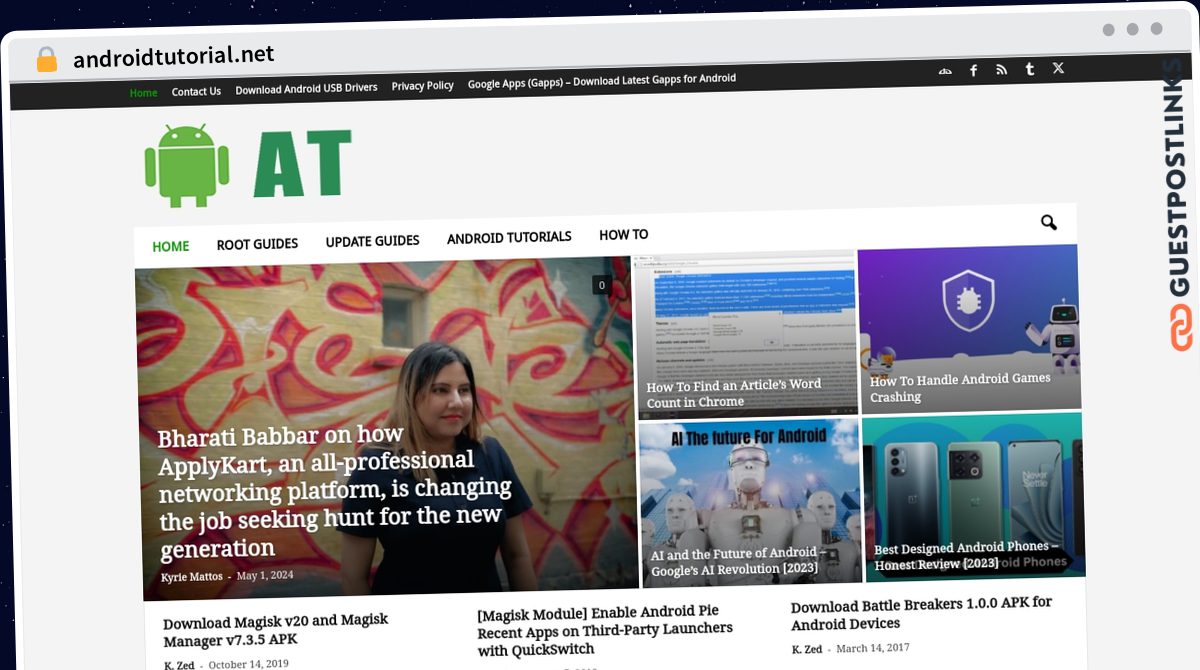Click author K. Zed under Magisk v20
The width and height of the screenshot is (1200, 670).
[x=179, y=665]
